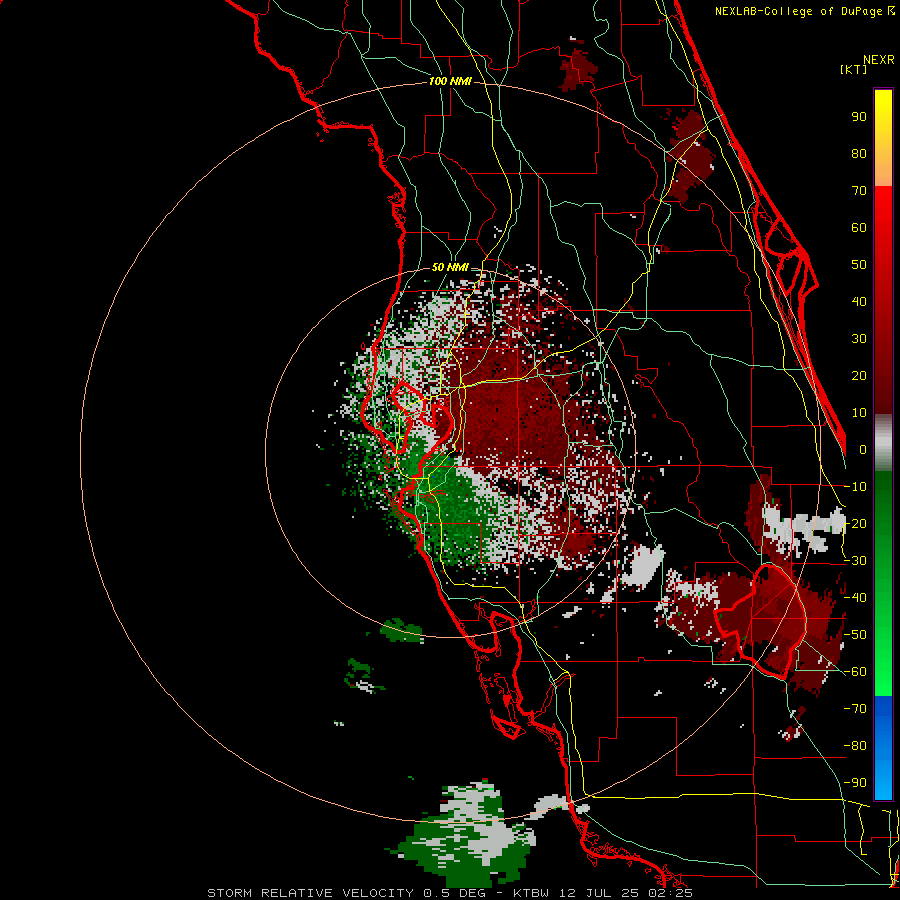Select the positive 40 scale value
This screenshot has width=900, height=900.
coord(859,301)
